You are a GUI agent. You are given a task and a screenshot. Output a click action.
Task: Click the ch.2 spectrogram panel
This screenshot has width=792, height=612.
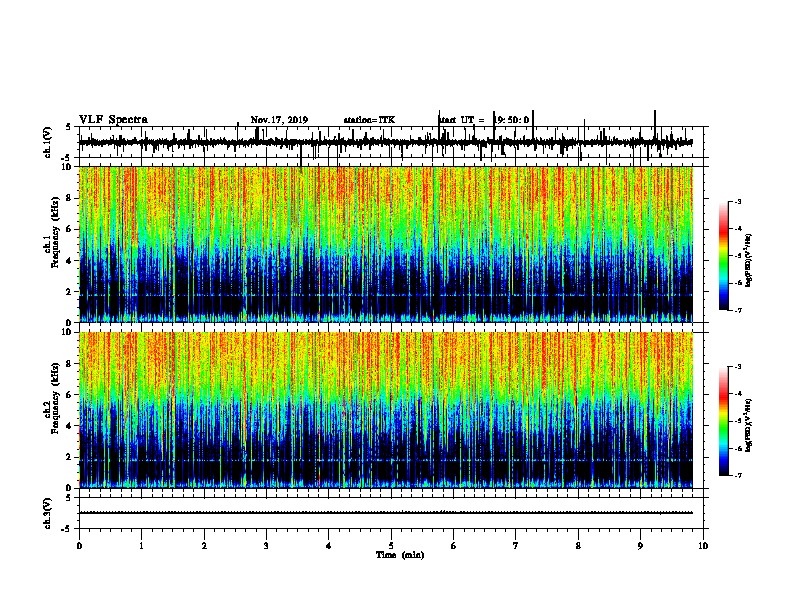point(386,410)
